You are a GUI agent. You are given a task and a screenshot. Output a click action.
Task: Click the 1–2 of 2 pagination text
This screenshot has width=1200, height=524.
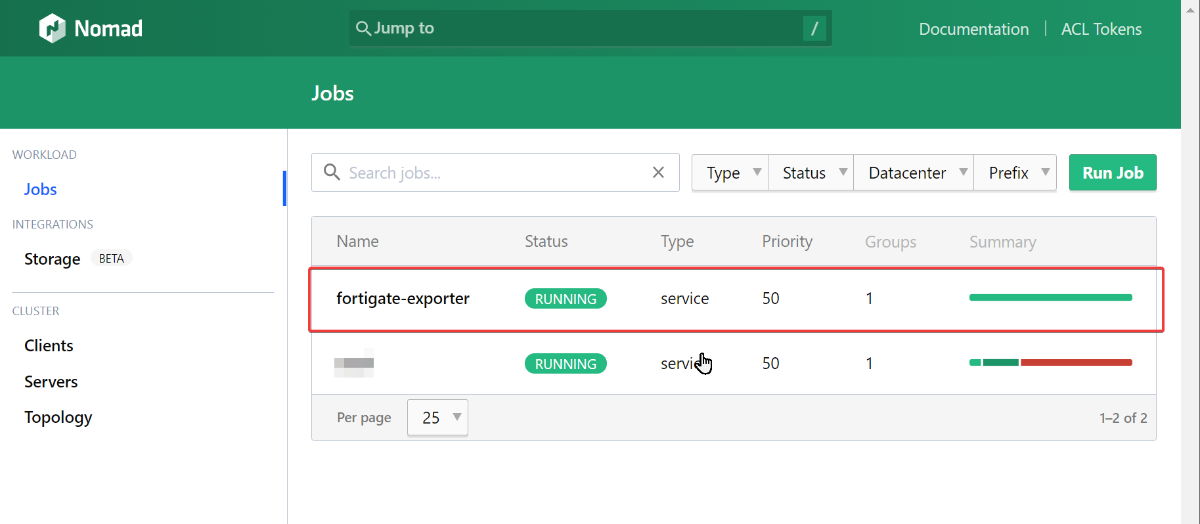pyautogui.click(x=1123, y=418)
